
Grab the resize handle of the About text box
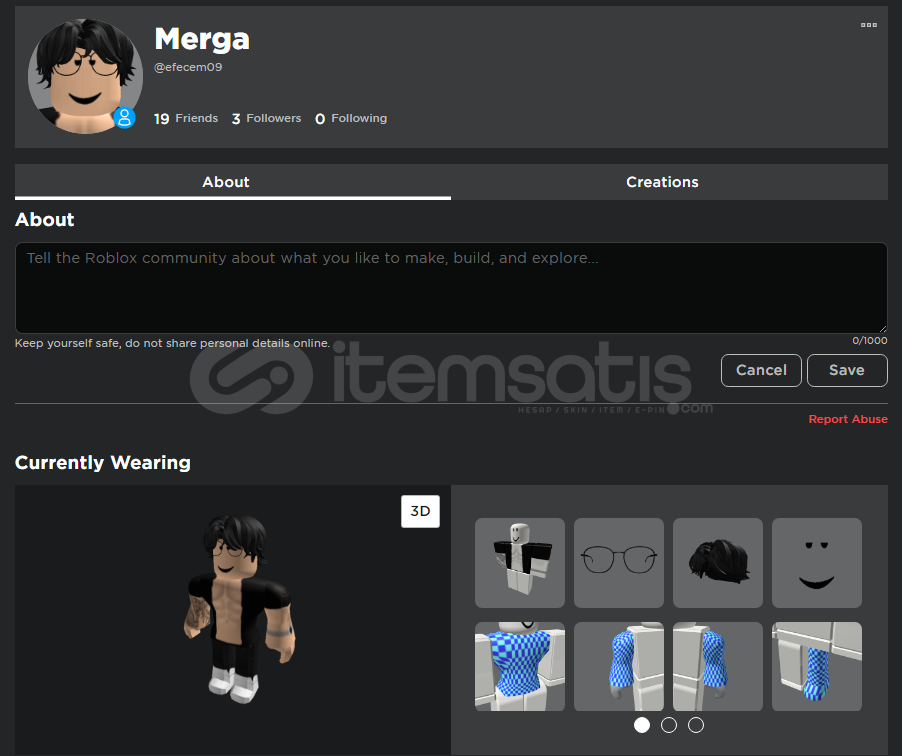[x=883, y=329]
